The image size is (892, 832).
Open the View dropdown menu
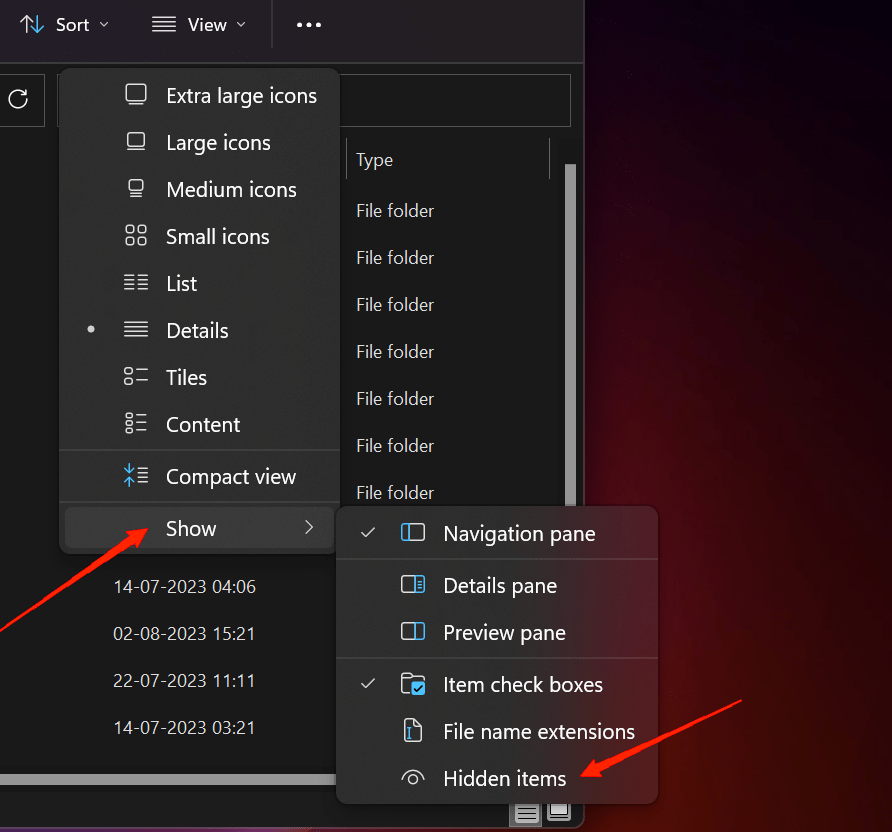pyautogui.click(x=198, y=25)
